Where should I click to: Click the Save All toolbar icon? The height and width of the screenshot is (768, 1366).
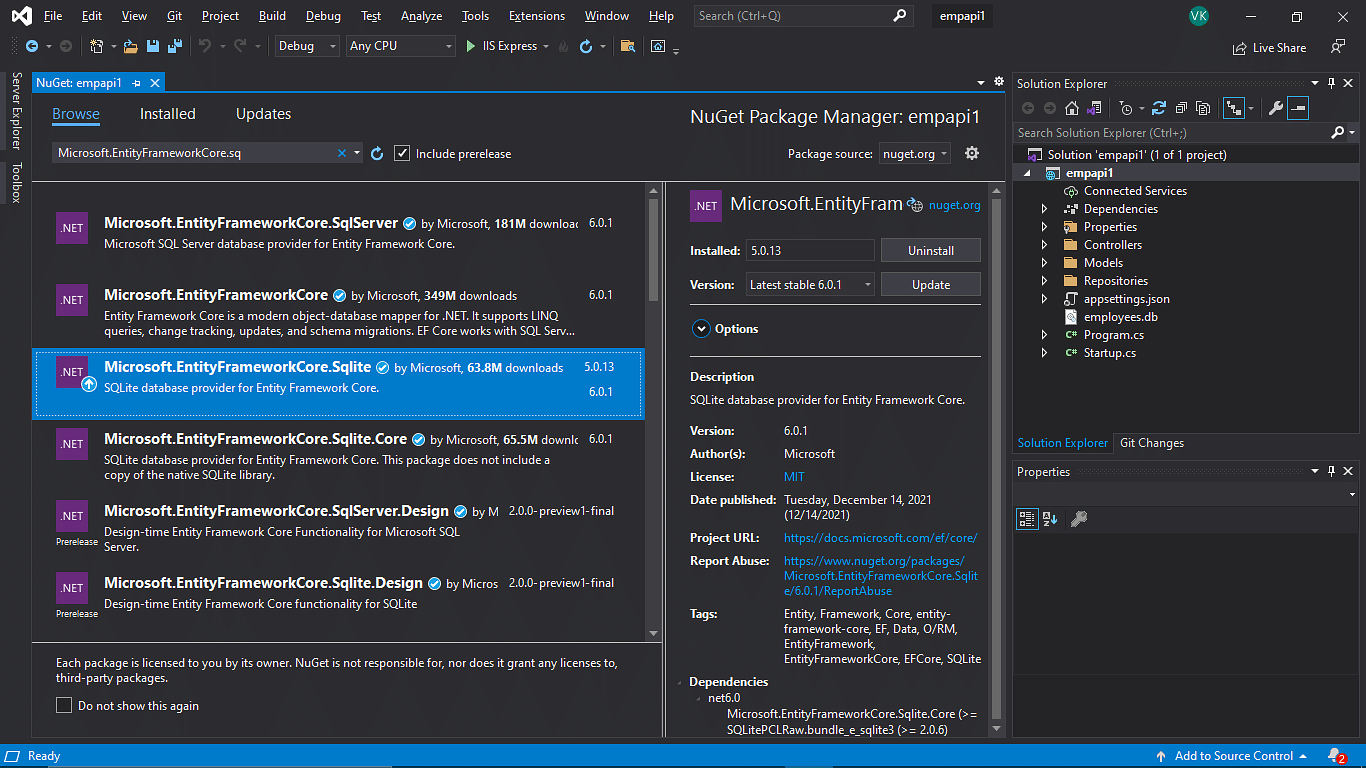pos(175,46)
